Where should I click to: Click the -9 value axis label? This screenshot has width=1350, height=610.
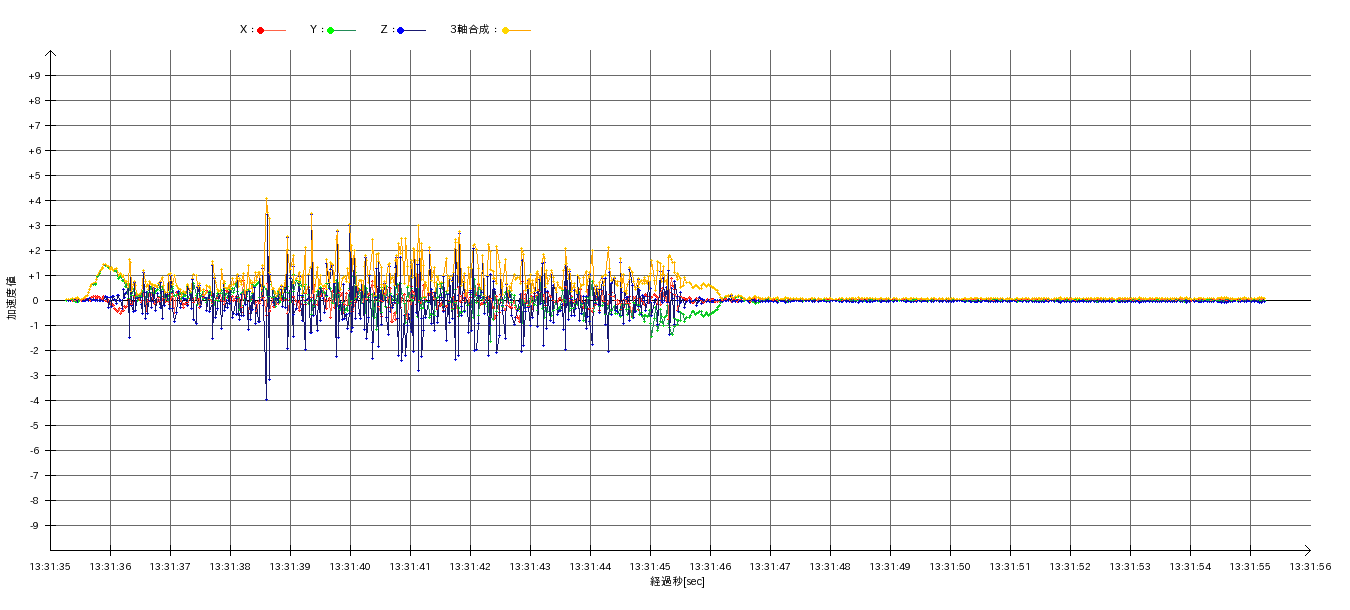[x=35, y=526]
